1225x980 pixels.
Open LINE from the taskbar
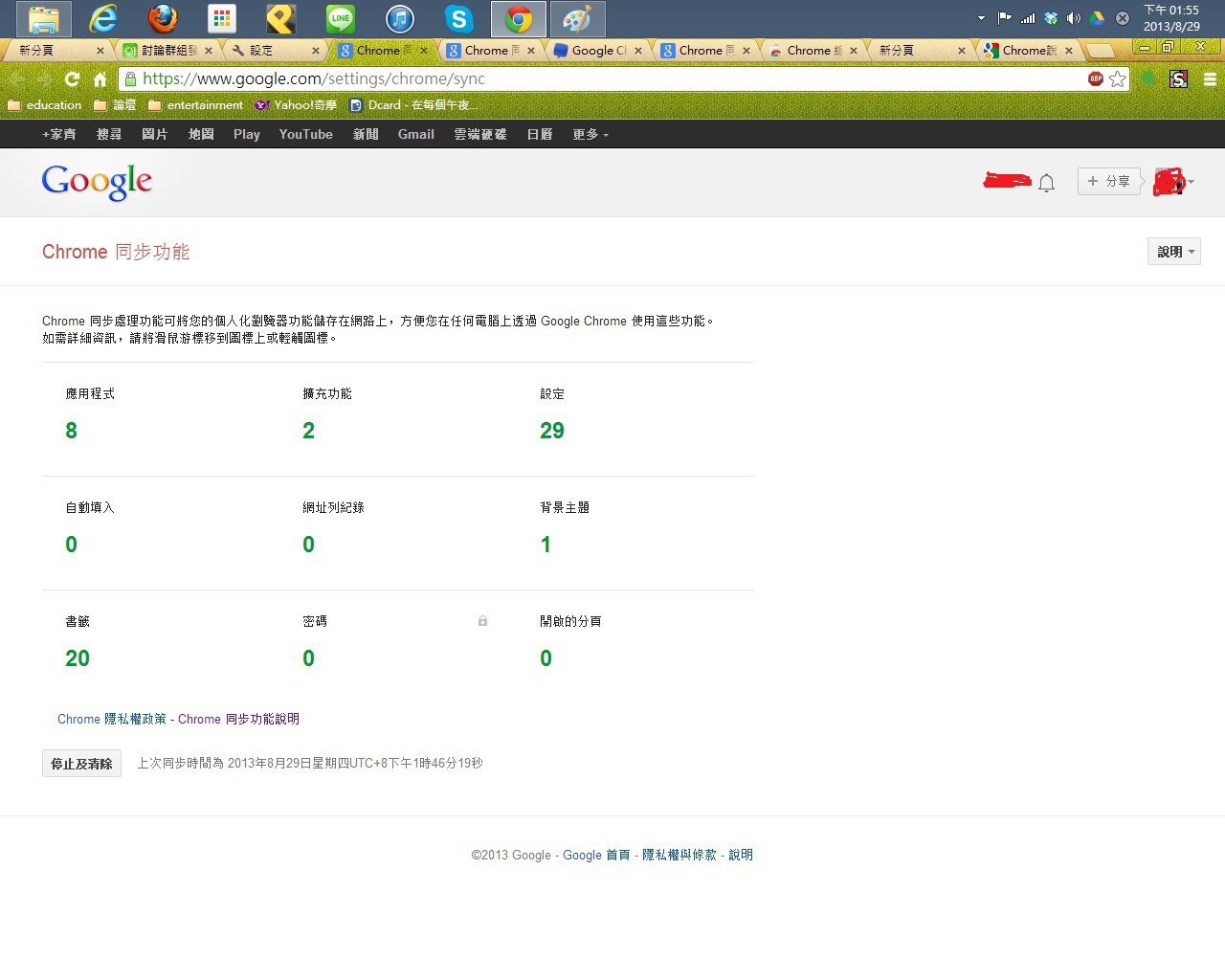(x=340, y=18)
